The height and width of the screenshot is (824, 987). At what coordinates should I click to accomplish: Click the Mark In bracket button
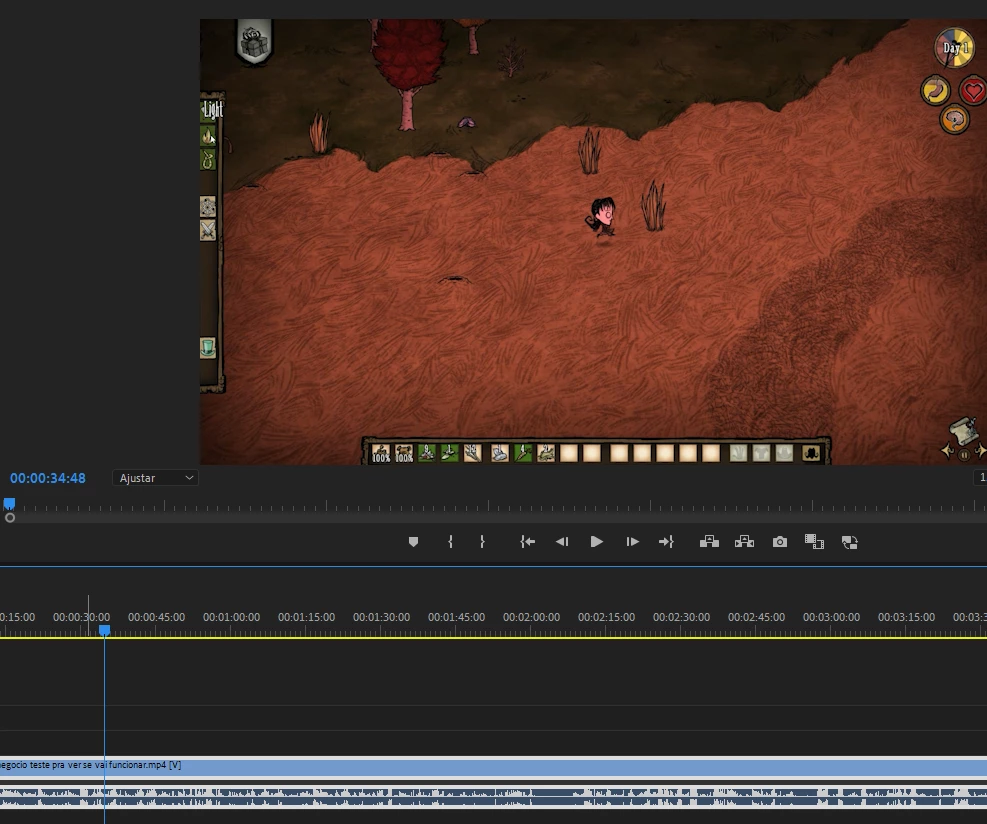click(x=450, y=542)
